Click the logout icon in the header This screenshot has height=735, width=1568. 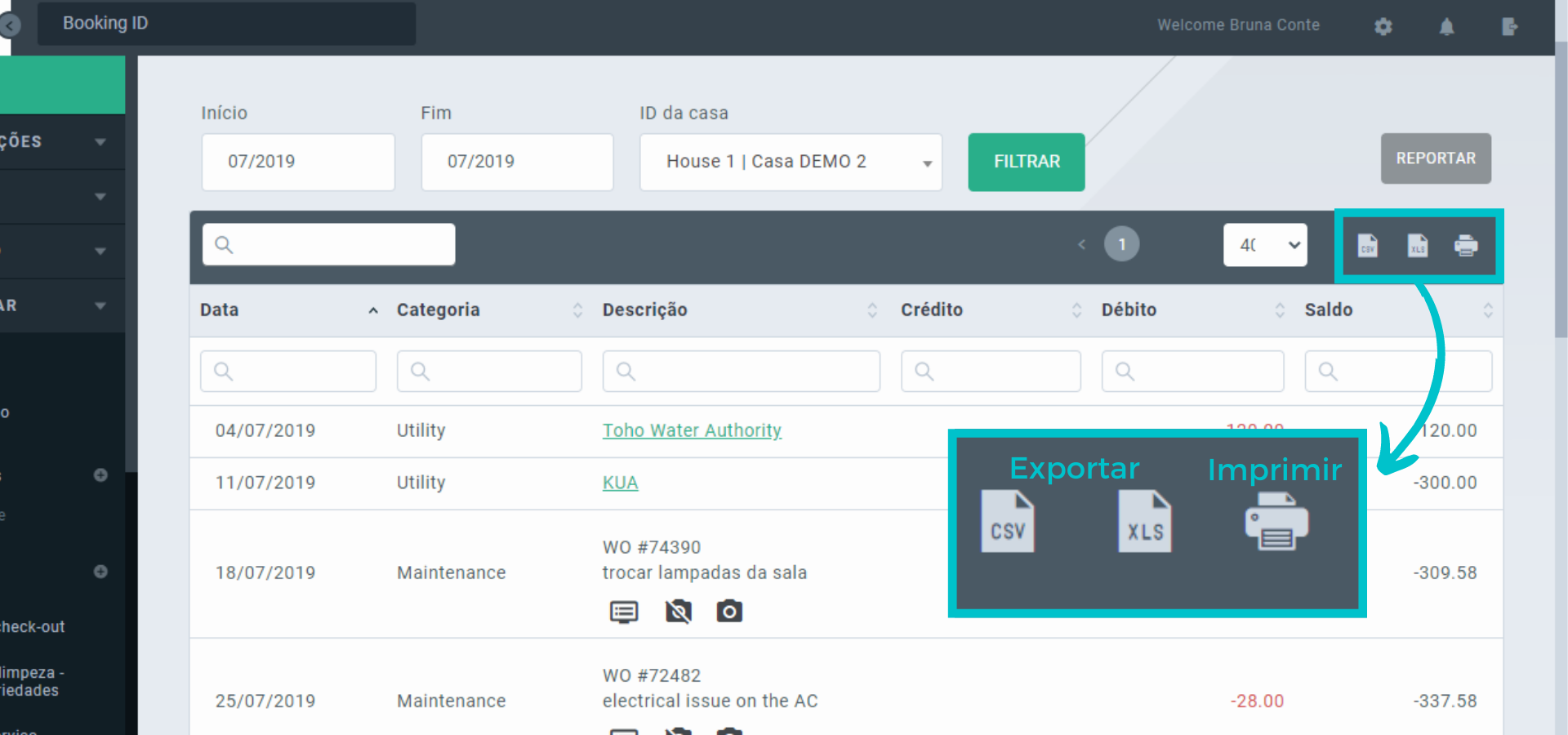1509,27
